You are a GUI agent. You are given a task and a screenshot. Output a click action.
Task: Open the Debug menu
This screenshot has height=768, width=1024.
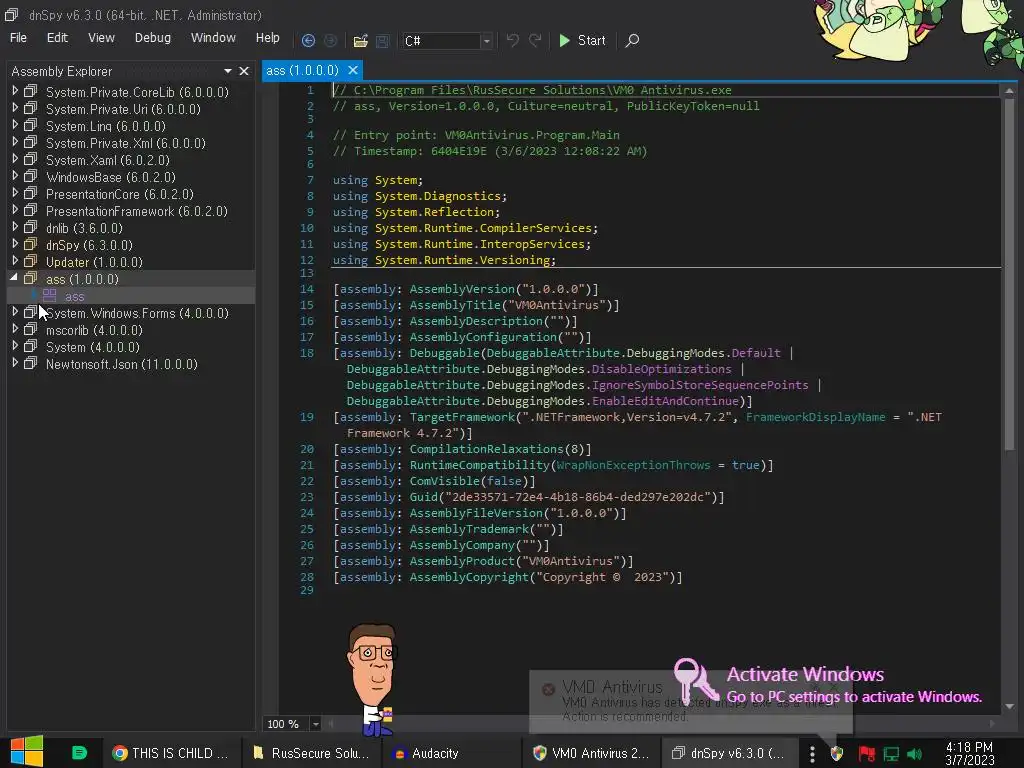(153, 38)
